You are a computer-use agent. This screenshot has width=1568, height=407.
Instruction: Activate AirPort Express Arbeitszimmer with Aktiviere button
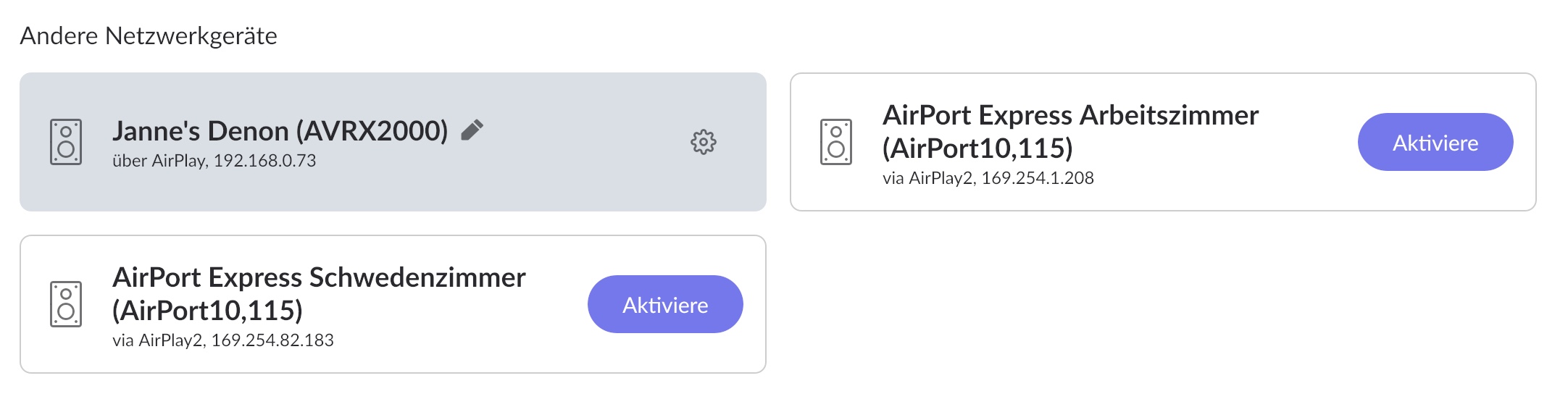1435,142
